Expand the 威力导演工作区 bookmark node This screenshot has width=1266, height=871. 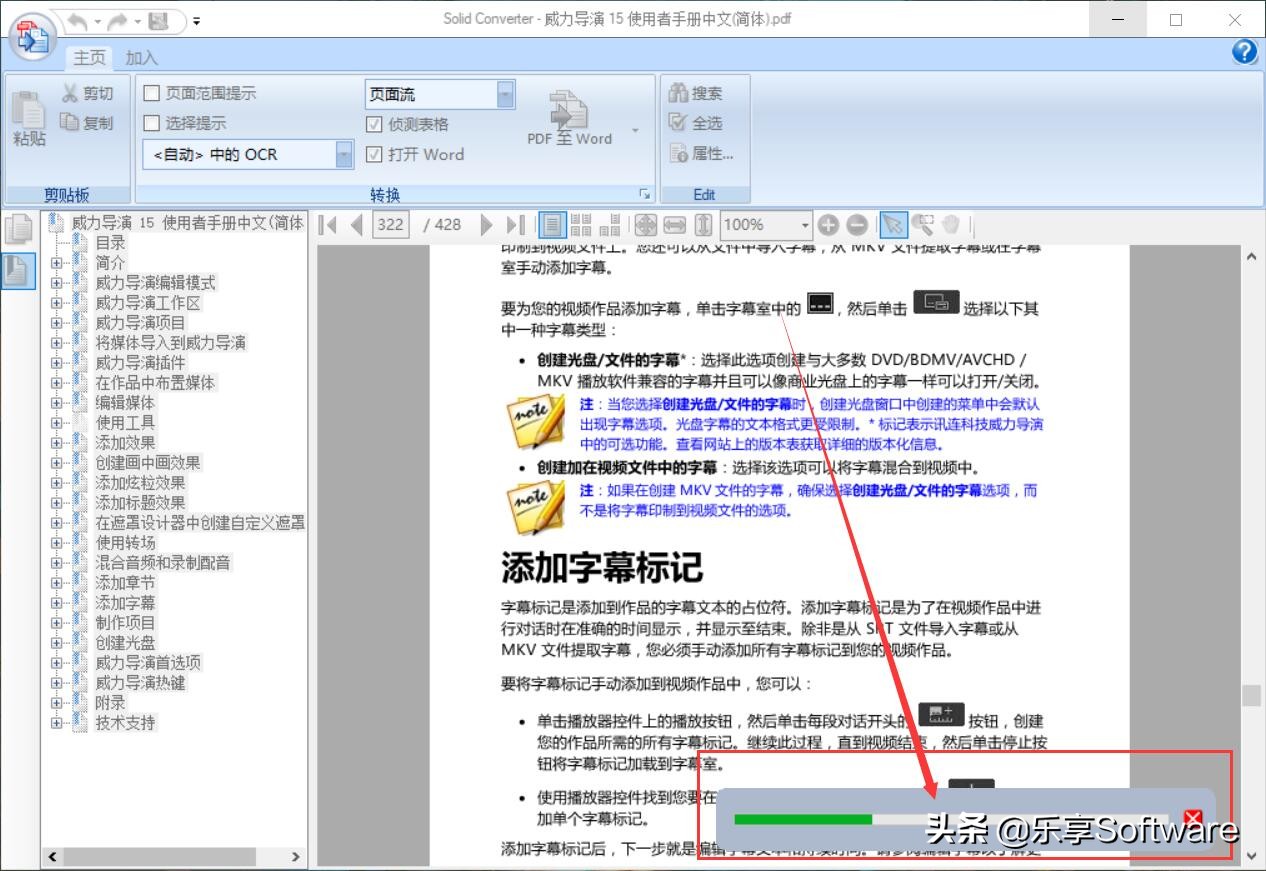pyautogui.click(x=57, y=303)
